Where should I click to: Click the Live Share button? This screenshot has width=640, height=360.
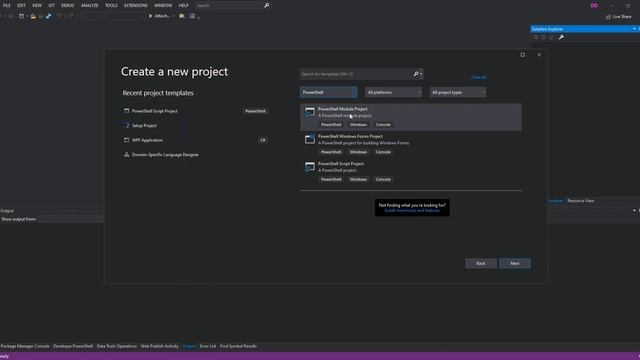point(619,17)
